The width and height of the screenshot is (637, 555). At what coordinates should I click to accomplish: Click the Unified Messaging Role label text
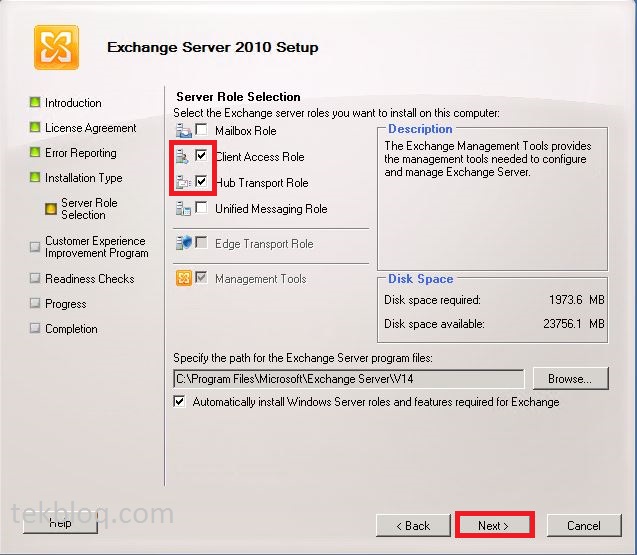coord(271,209)
